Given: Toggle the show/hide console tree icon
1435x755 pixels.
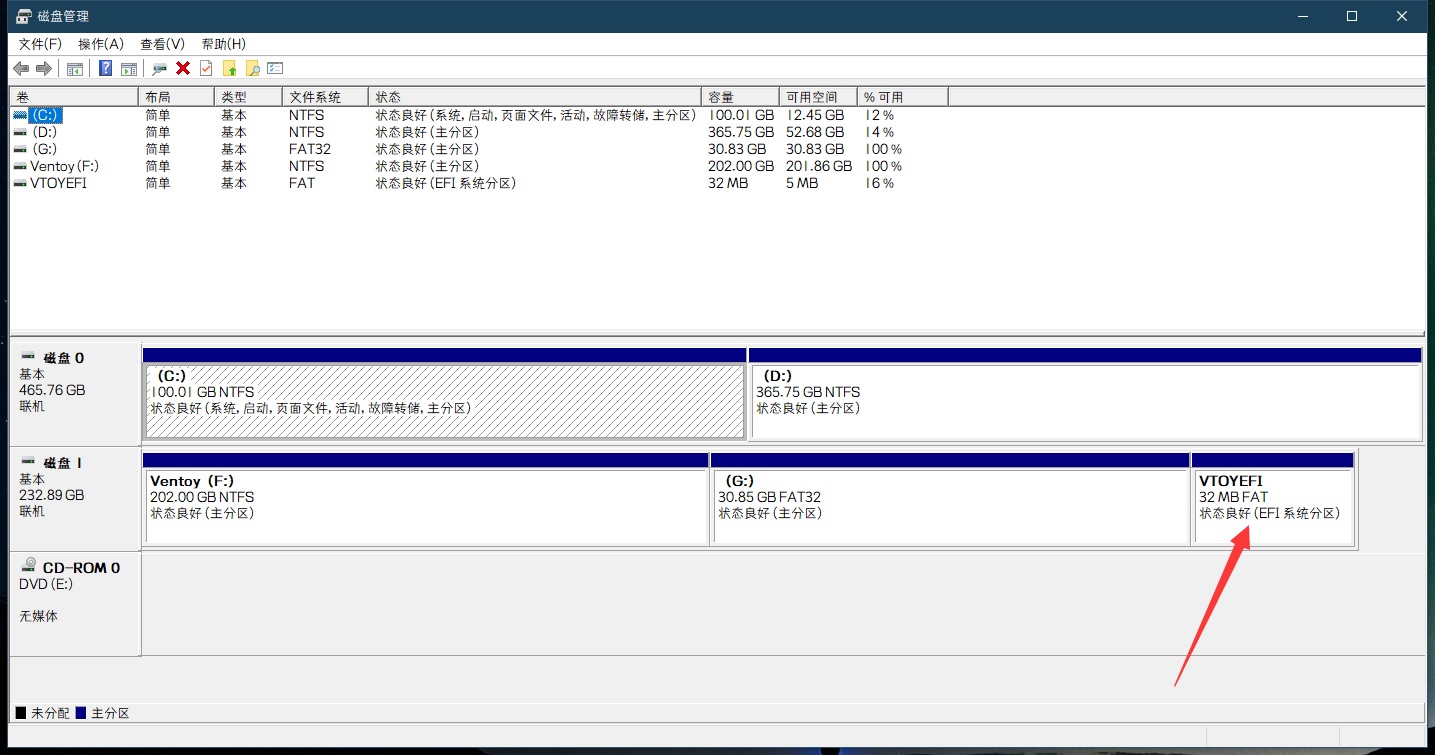Looking at the screenshot, I should coord(75,68).
